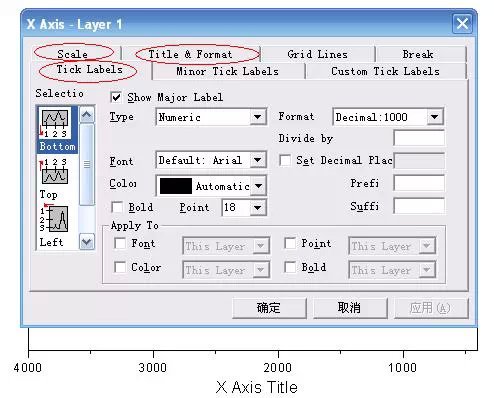Uncheck Show Major Label checkbox
494x398 pixels.
116,97
